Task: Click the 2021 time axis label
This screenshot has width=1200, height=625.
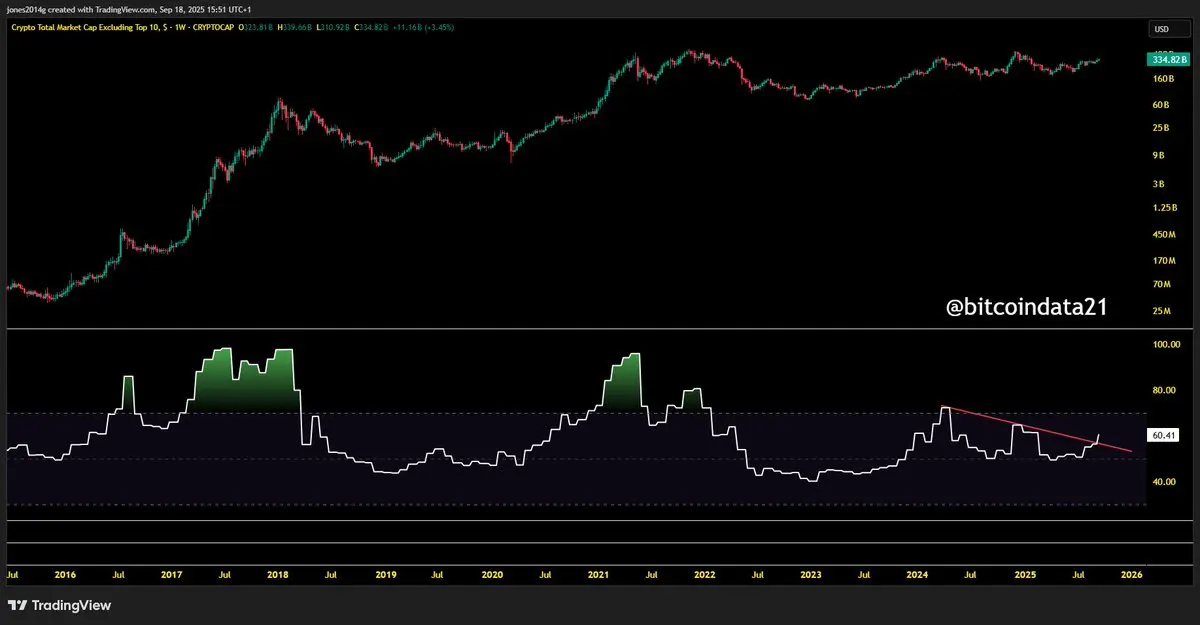Action: 598,576
